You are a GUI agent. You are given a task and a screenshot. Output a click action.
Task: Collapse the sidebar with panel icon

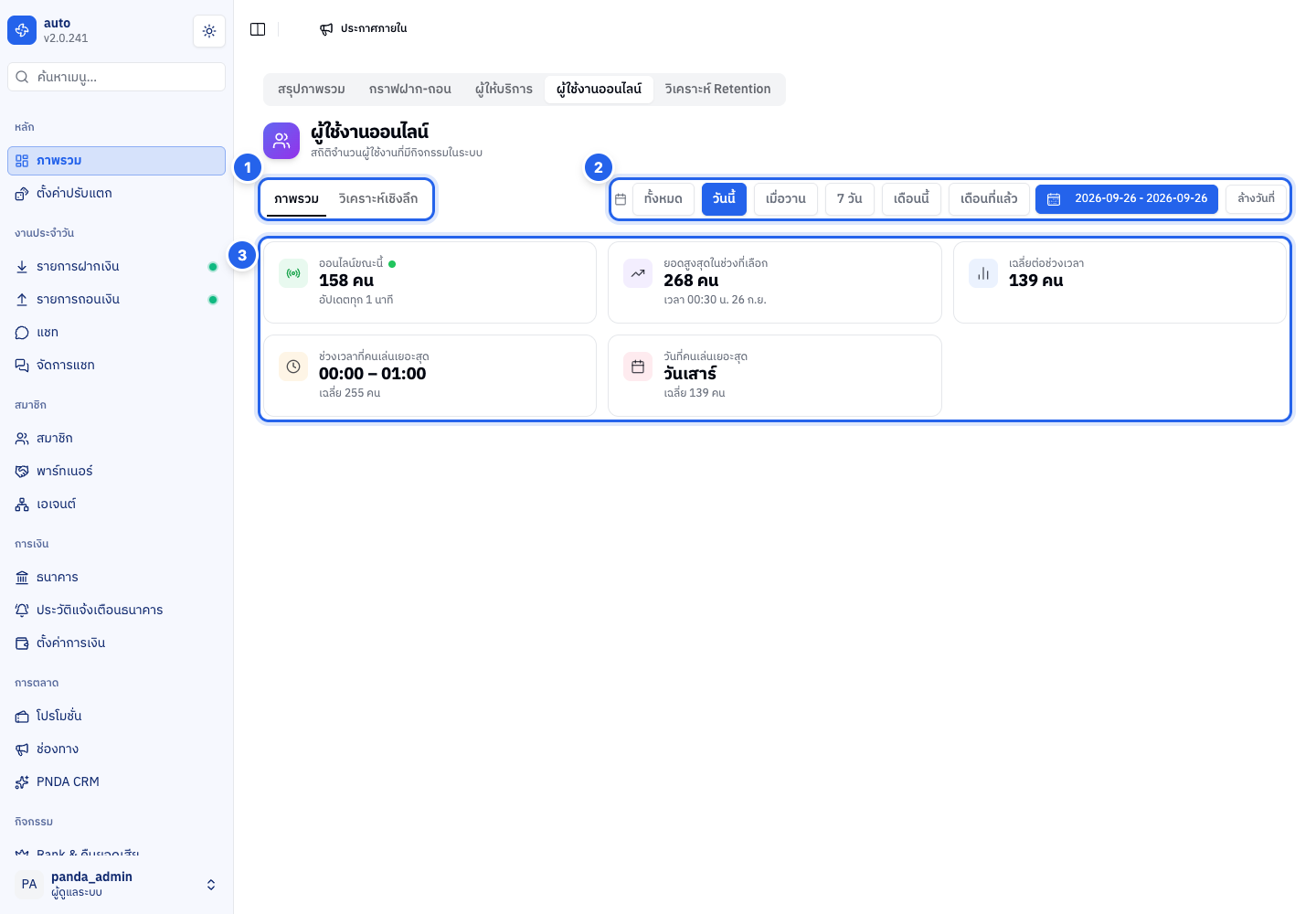point(258,29)
